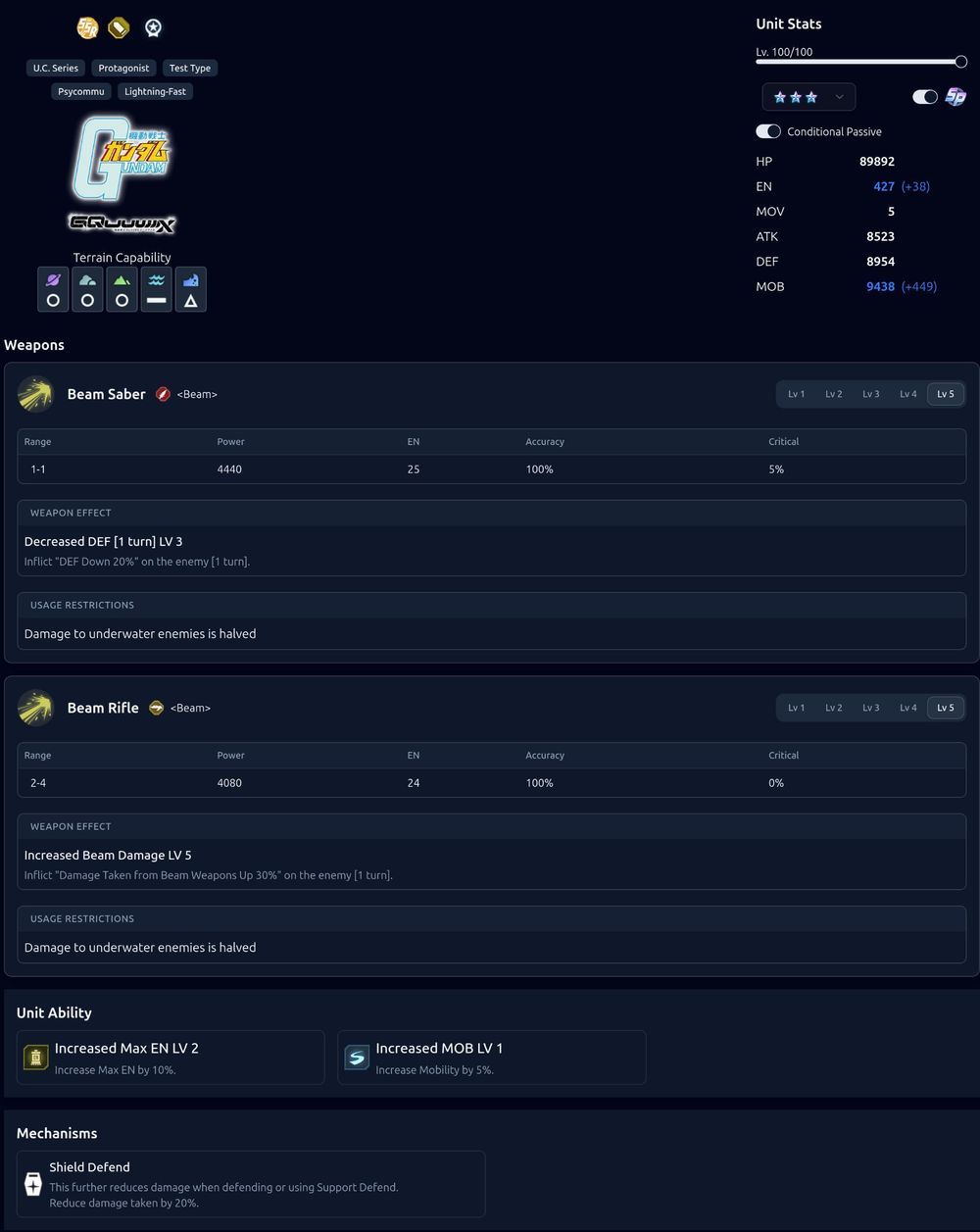Toggle the Conditional Passive switch
Image resolution: width=980 pixels, height=1232 pixels.
point(768,131)
